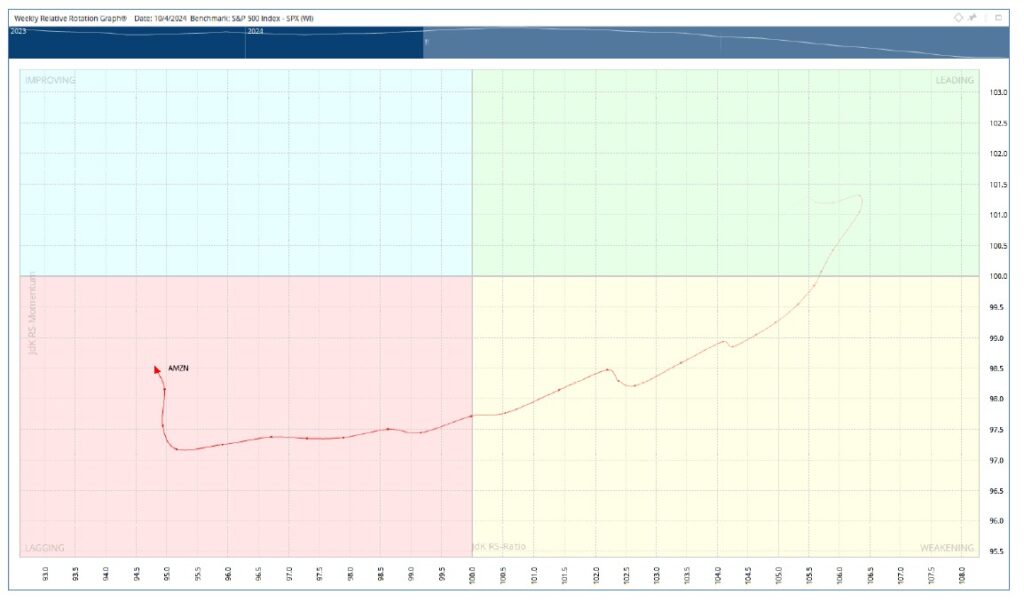Click the tail's starting peak in Leading quadrant
Viewport: 1024px width, 602px height.
[860, 196]
